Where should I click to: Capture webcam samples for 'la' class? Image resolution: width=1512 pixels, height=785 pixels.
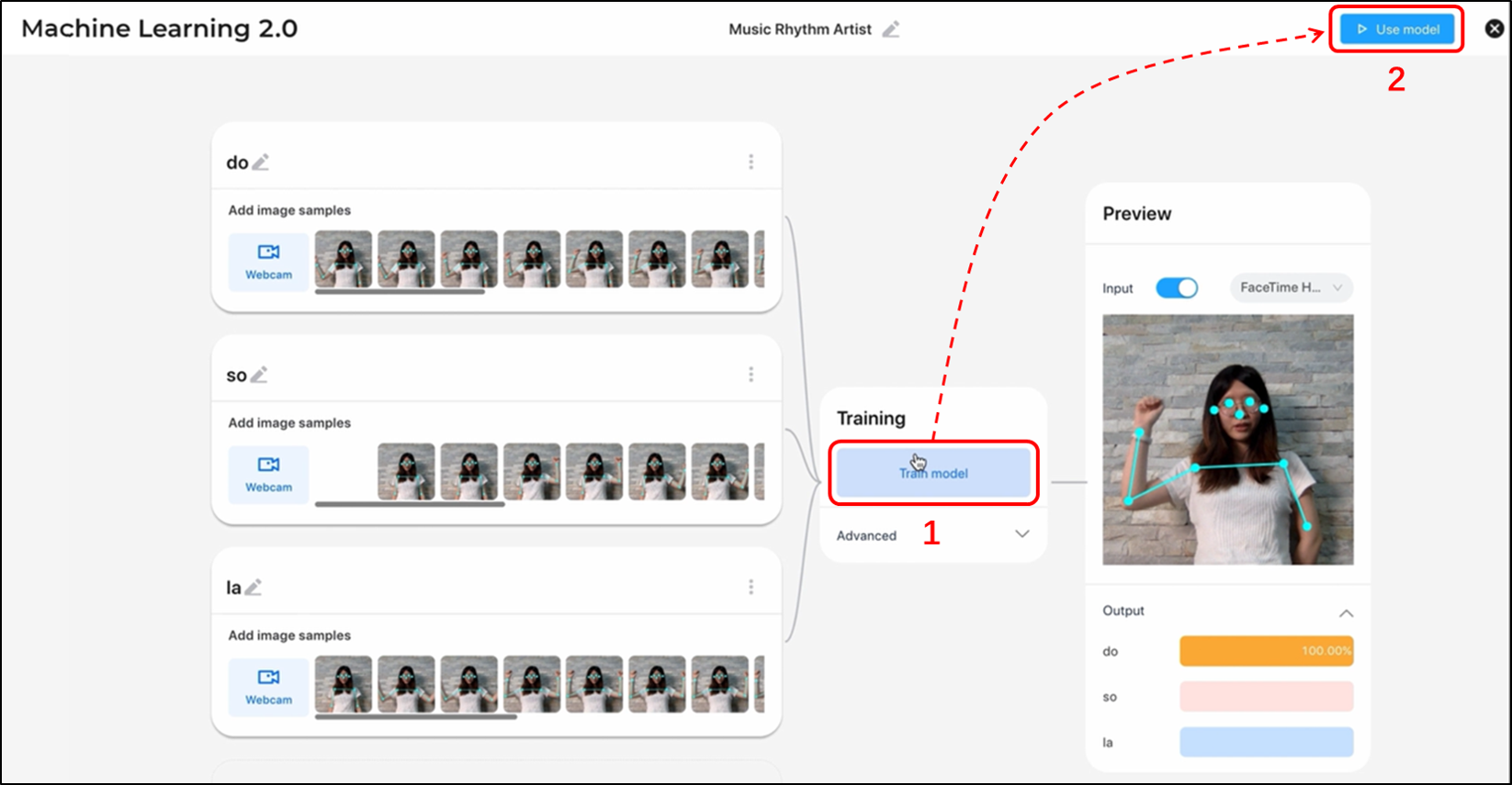point(268,686)
